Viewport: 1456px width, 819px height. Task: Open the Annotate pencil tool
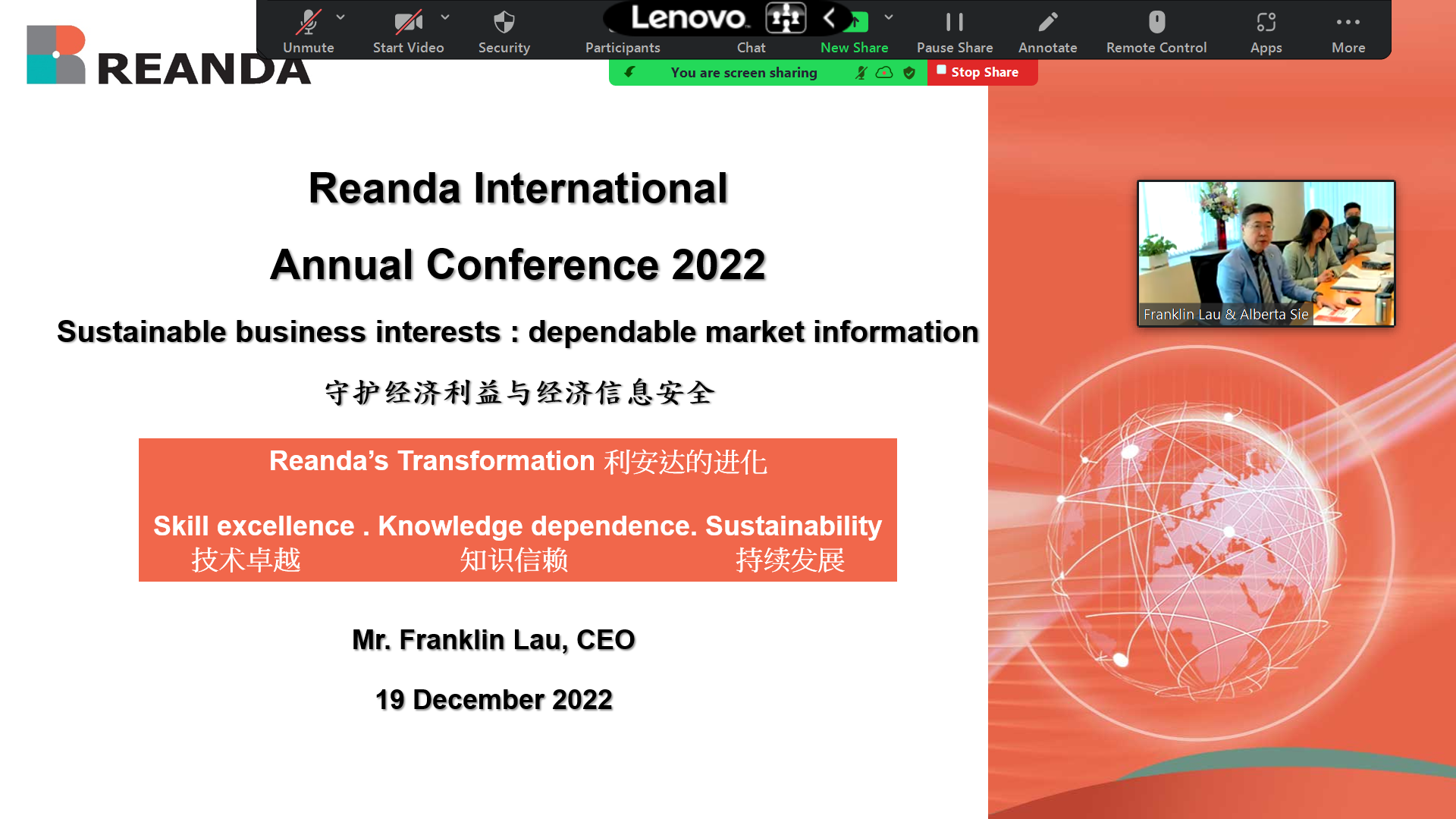point(1047,32)
